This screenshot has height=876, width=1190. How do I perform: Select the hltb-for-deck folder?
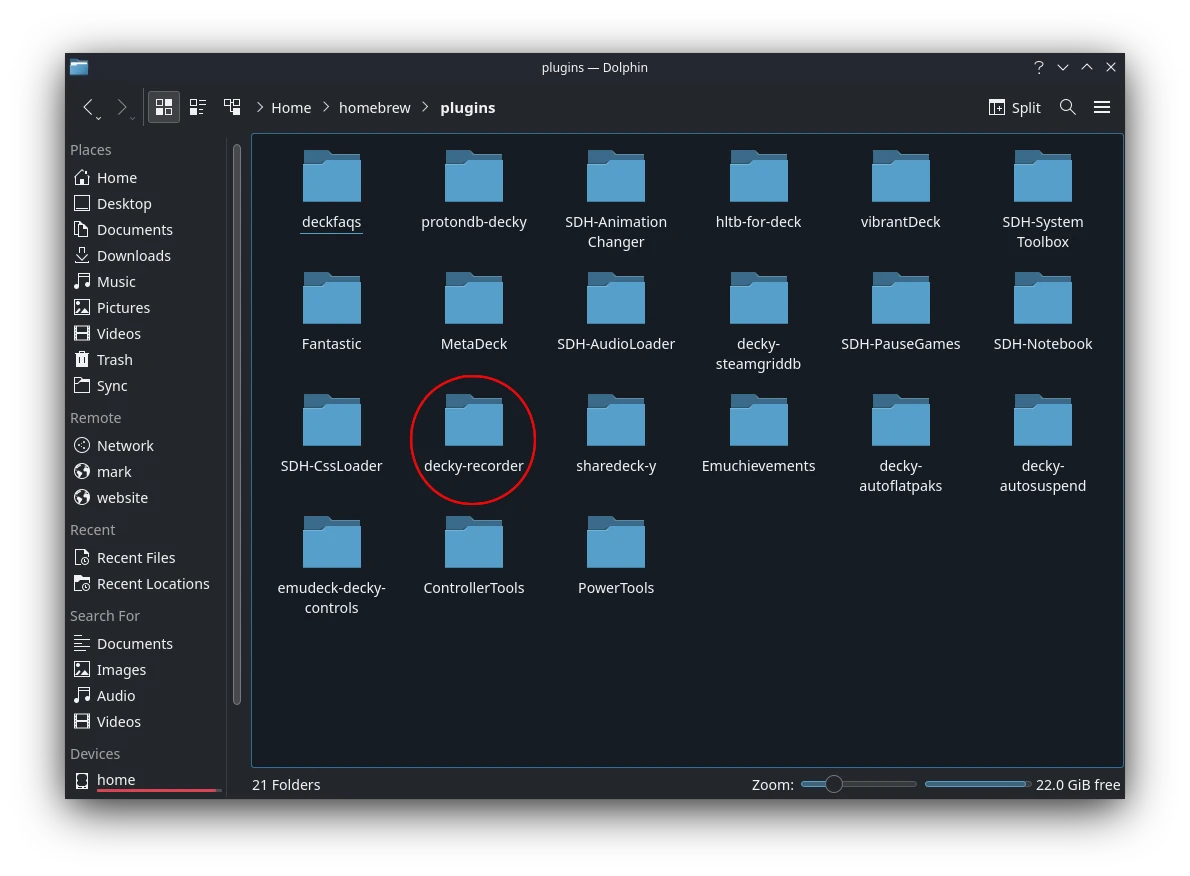pos(758,190)
